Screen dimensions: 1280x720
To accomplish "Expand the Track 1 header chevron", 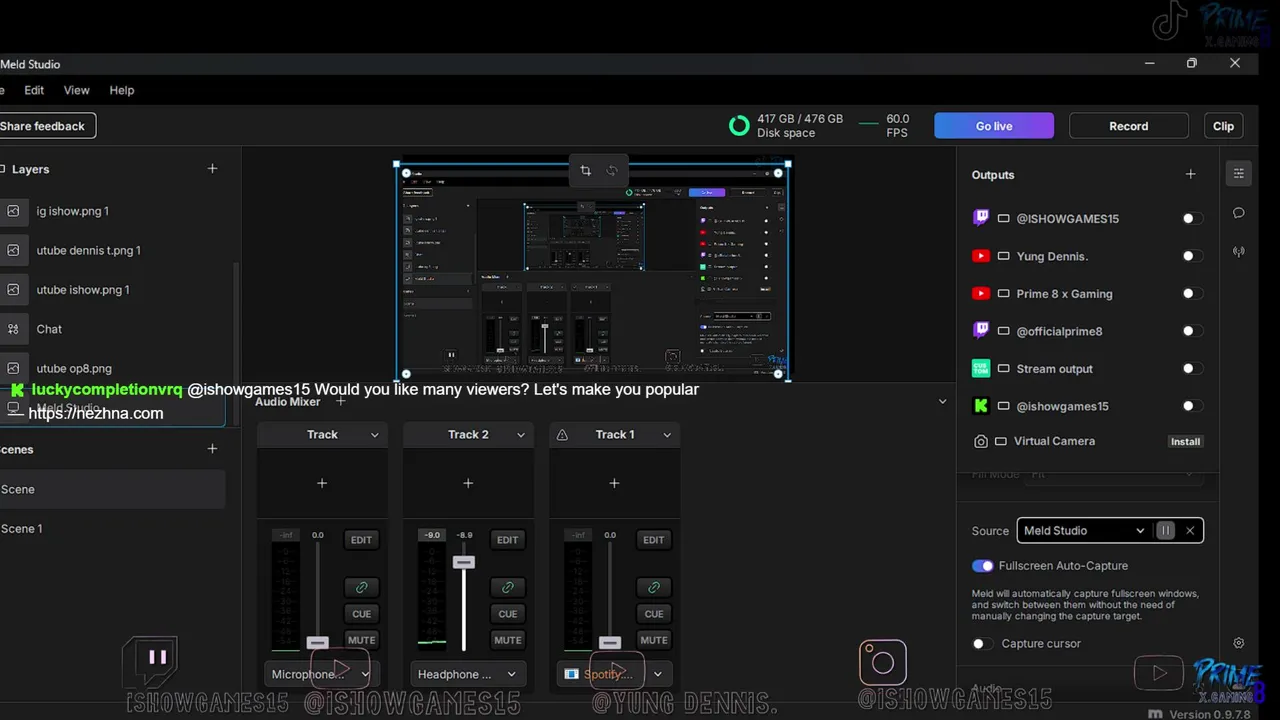I will (x=667, y=434).
